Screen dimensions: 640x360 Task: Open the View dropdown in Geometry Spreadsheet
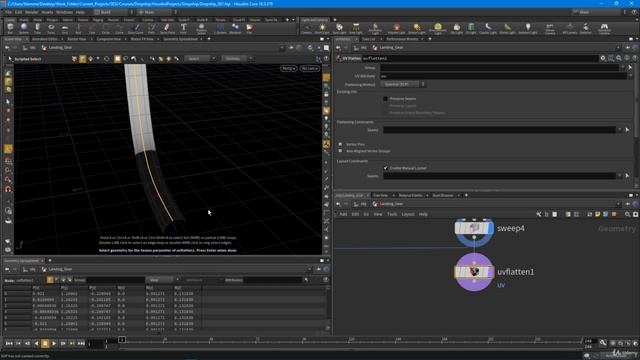[x=162, y=280]
